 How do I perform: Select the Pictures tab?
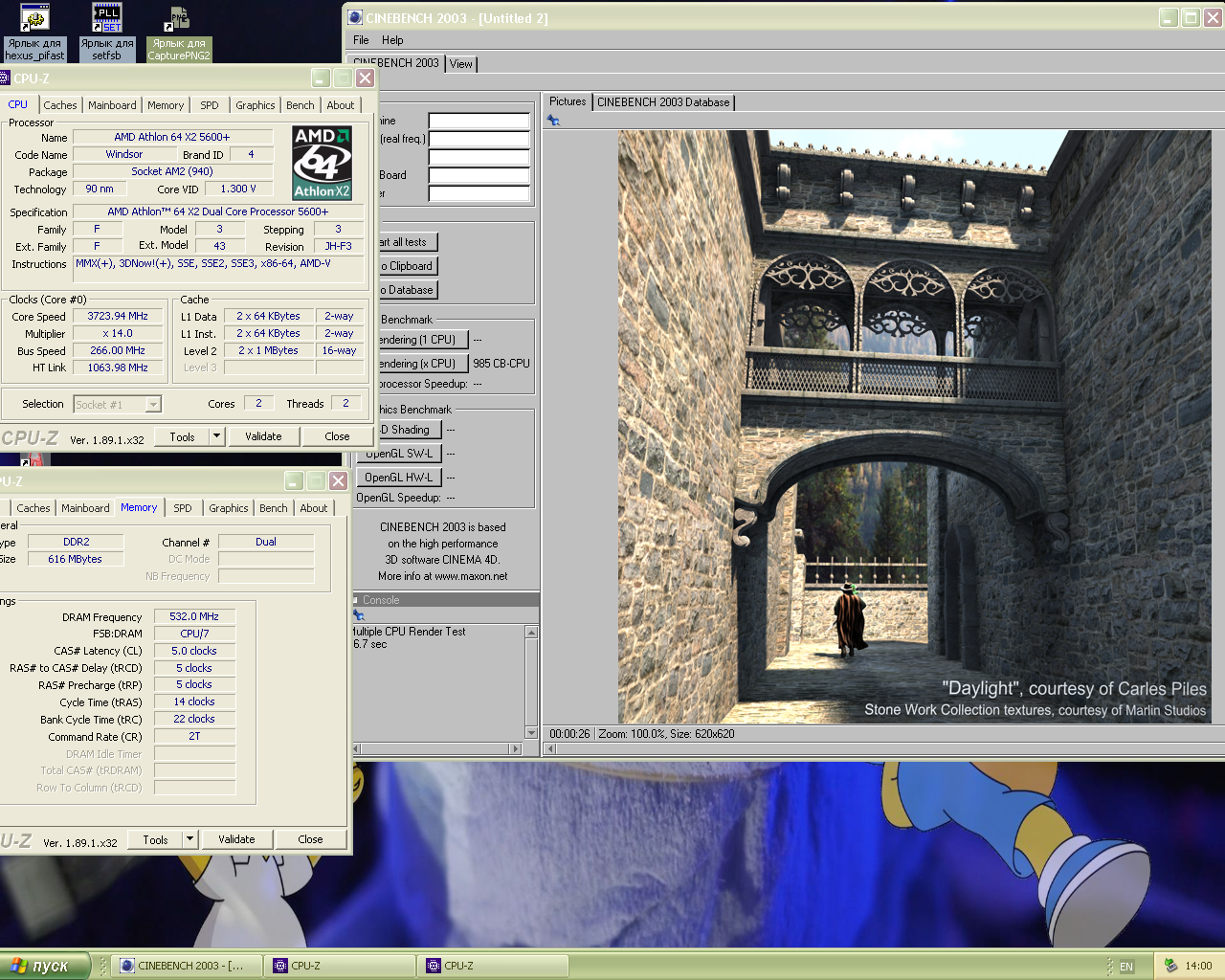tap(568, 101)
